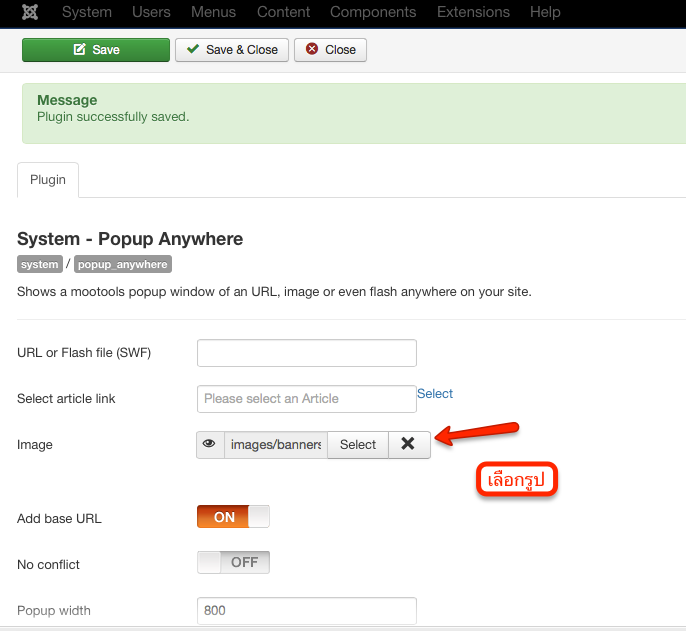Click the Select link for article
686x631 pixels.
click(435, 394)
